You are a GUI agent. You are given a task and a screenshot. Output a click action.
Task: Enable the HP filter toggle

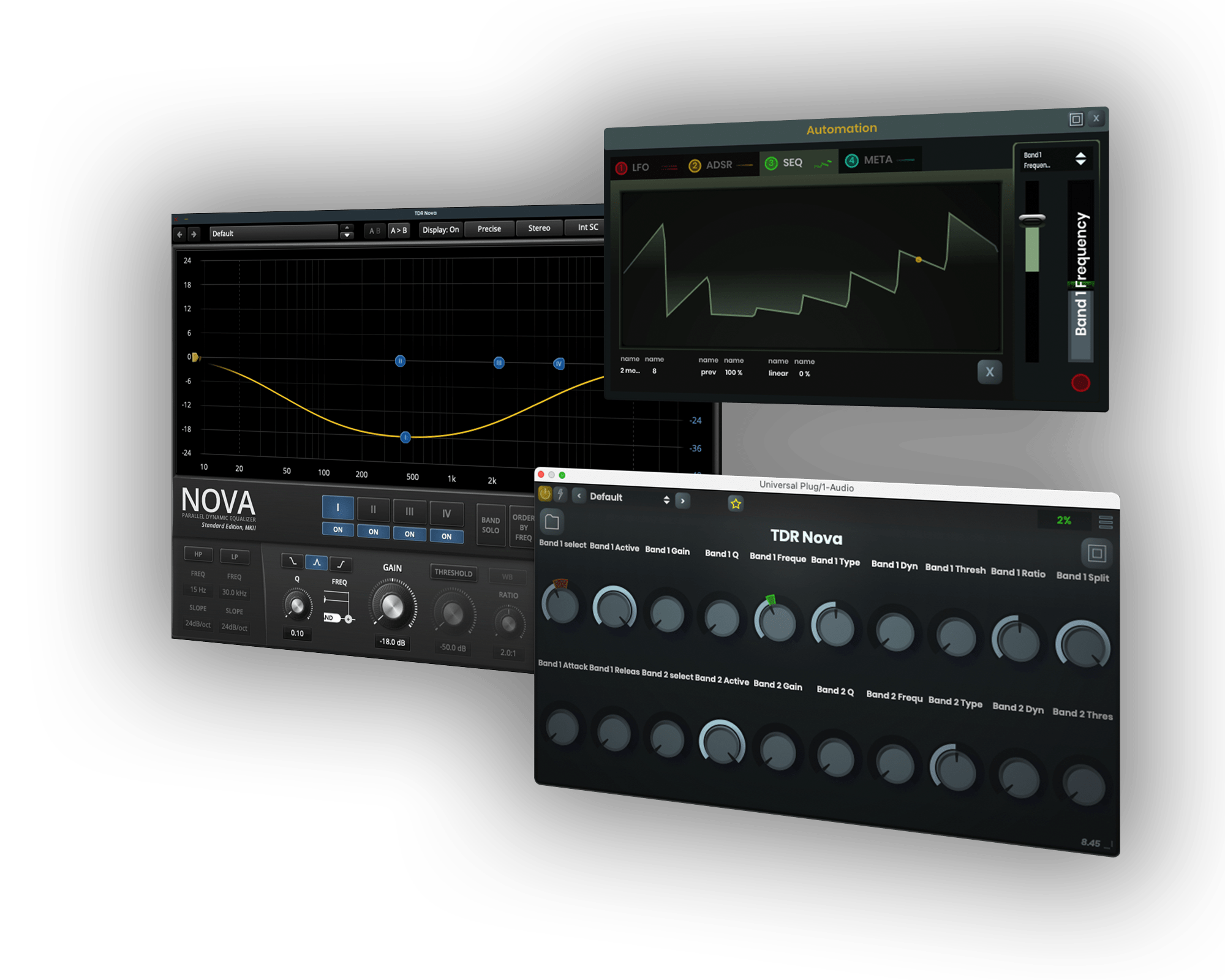(198, 554)
